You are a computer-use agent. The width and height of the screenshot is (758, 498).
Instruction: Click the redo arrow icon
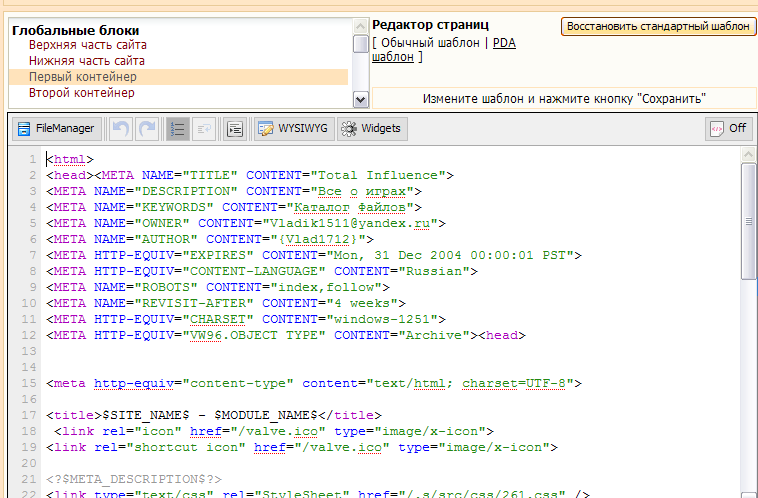[147, 128]
